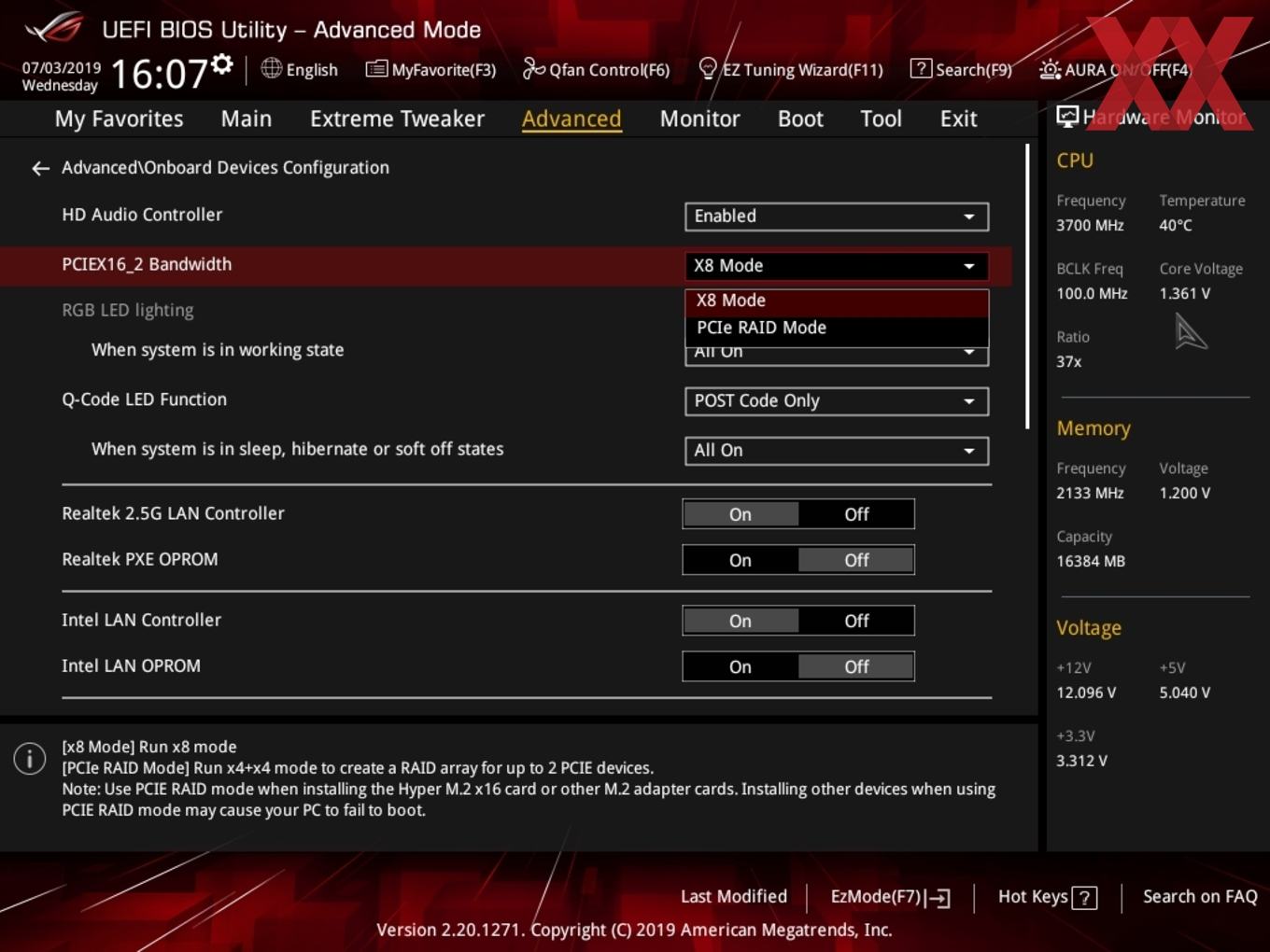Click the Intel LAN OPROM label
This screenshot has width=1270, height=952.
coord(131,665)
